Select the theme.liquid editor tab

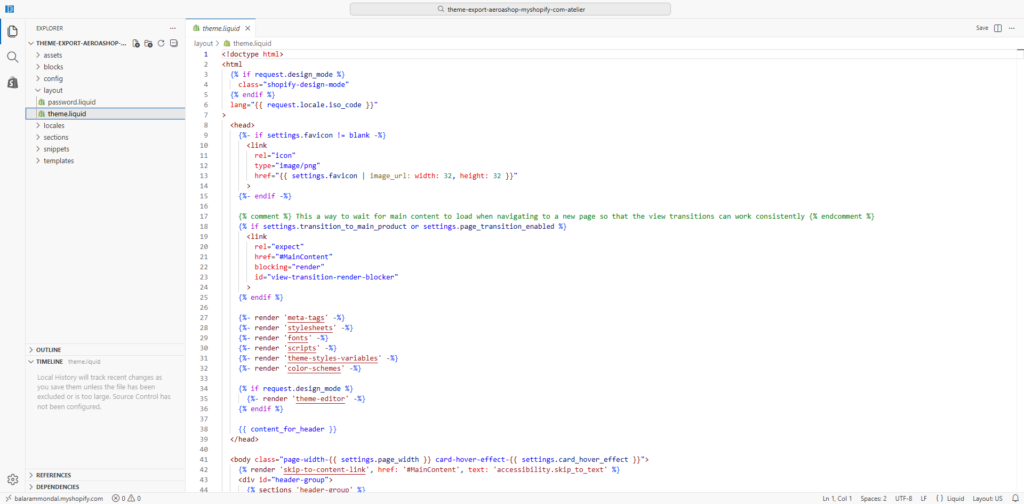point(221,29)
